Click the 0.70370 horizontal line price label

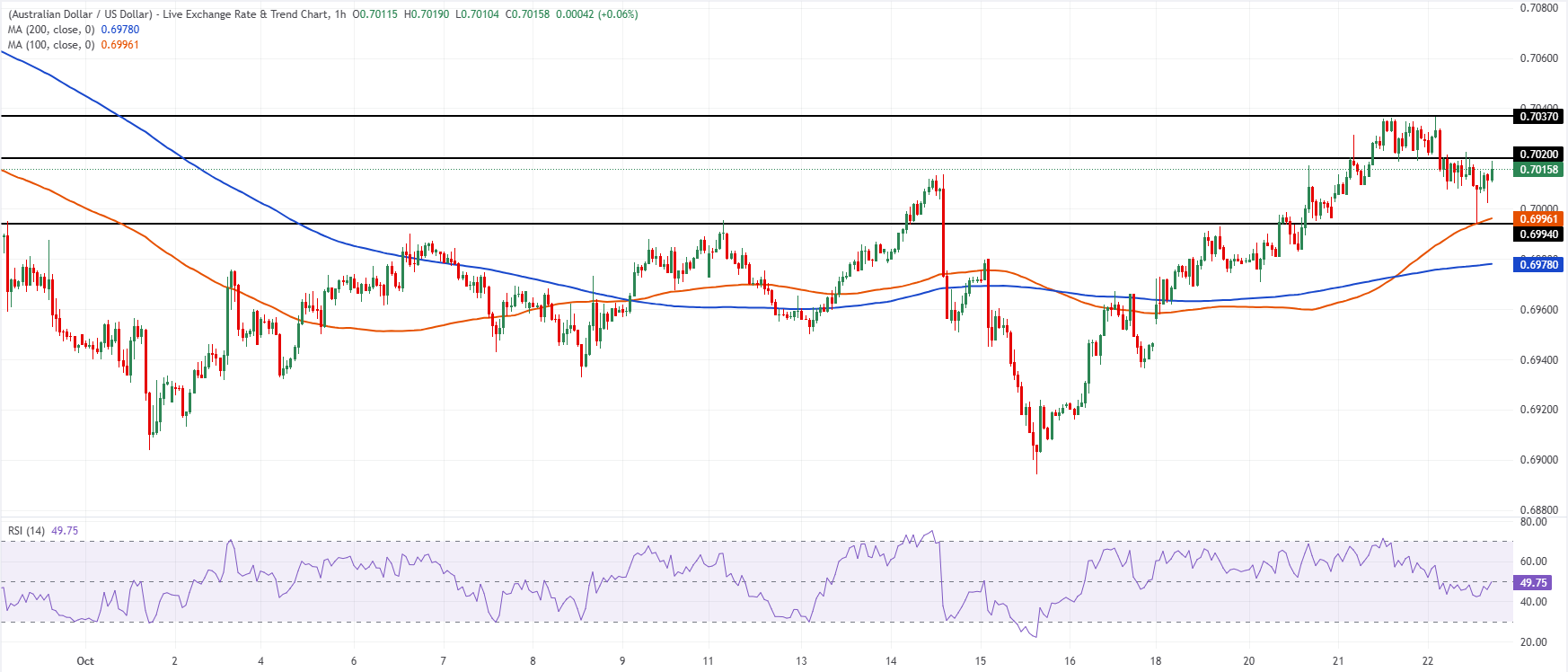coord(1538,117)
